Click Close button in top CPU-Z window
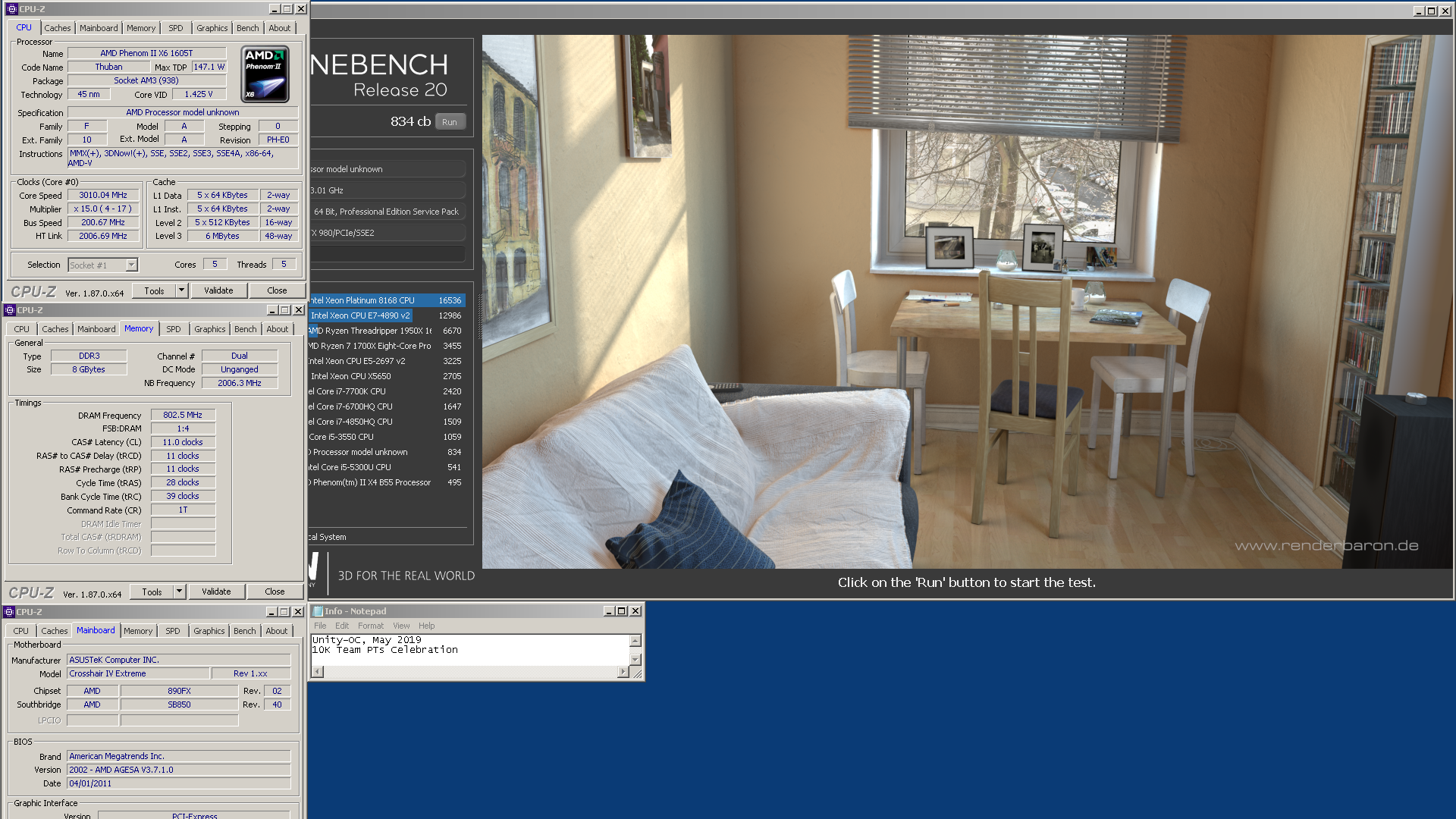The width and height of the screenshot is (1456, 819). click(277, 290)
